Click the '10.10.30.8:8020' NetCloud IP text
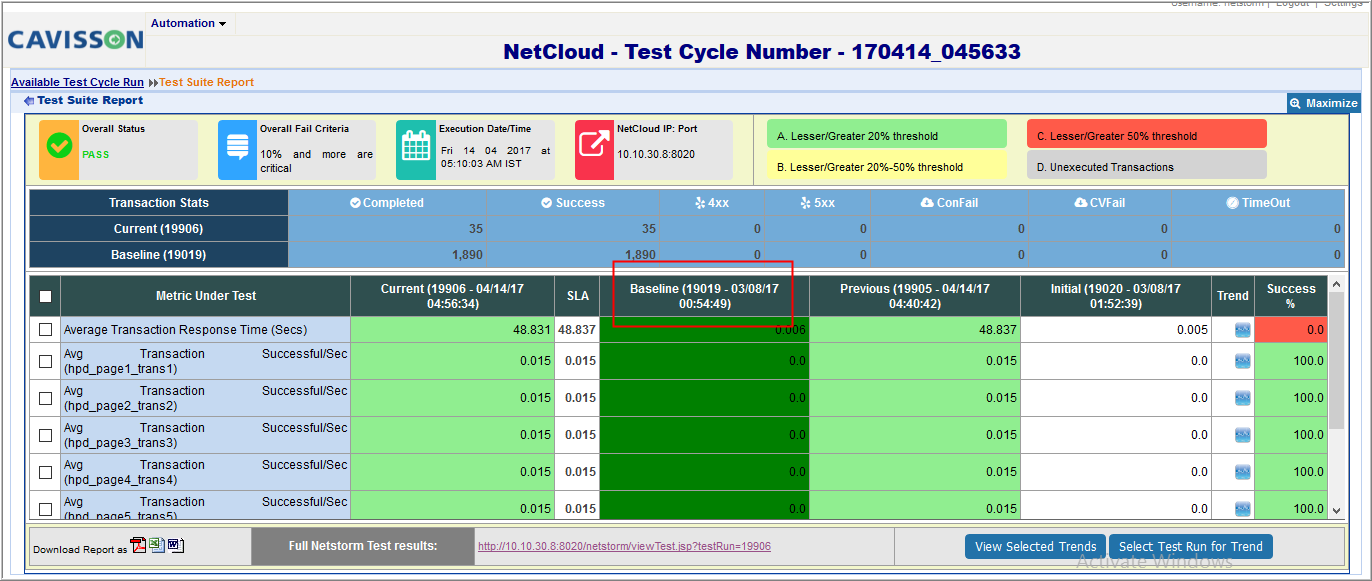 [x=656, y=155]
